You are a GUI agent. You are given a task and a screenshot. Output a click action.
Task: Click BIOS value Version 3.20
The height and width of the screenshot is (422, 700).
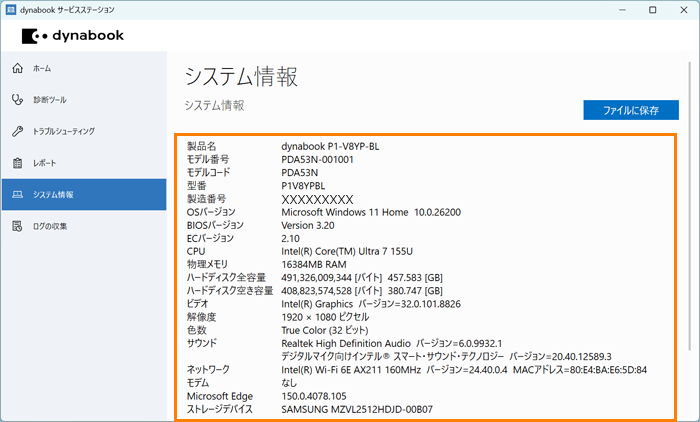click(308, 225)
